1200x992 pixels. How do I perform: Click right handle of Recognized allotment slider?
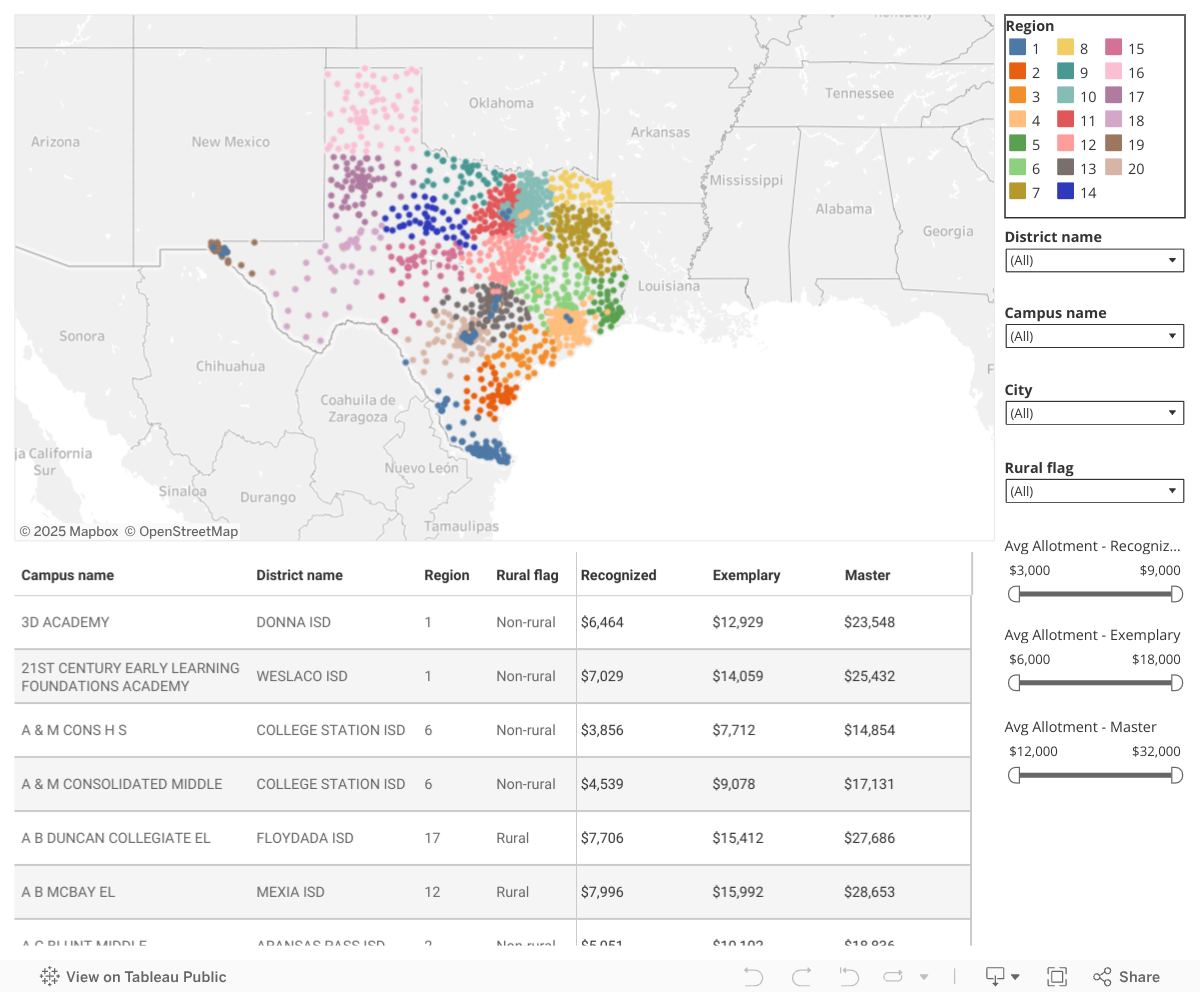click(x=1176, y=594)
